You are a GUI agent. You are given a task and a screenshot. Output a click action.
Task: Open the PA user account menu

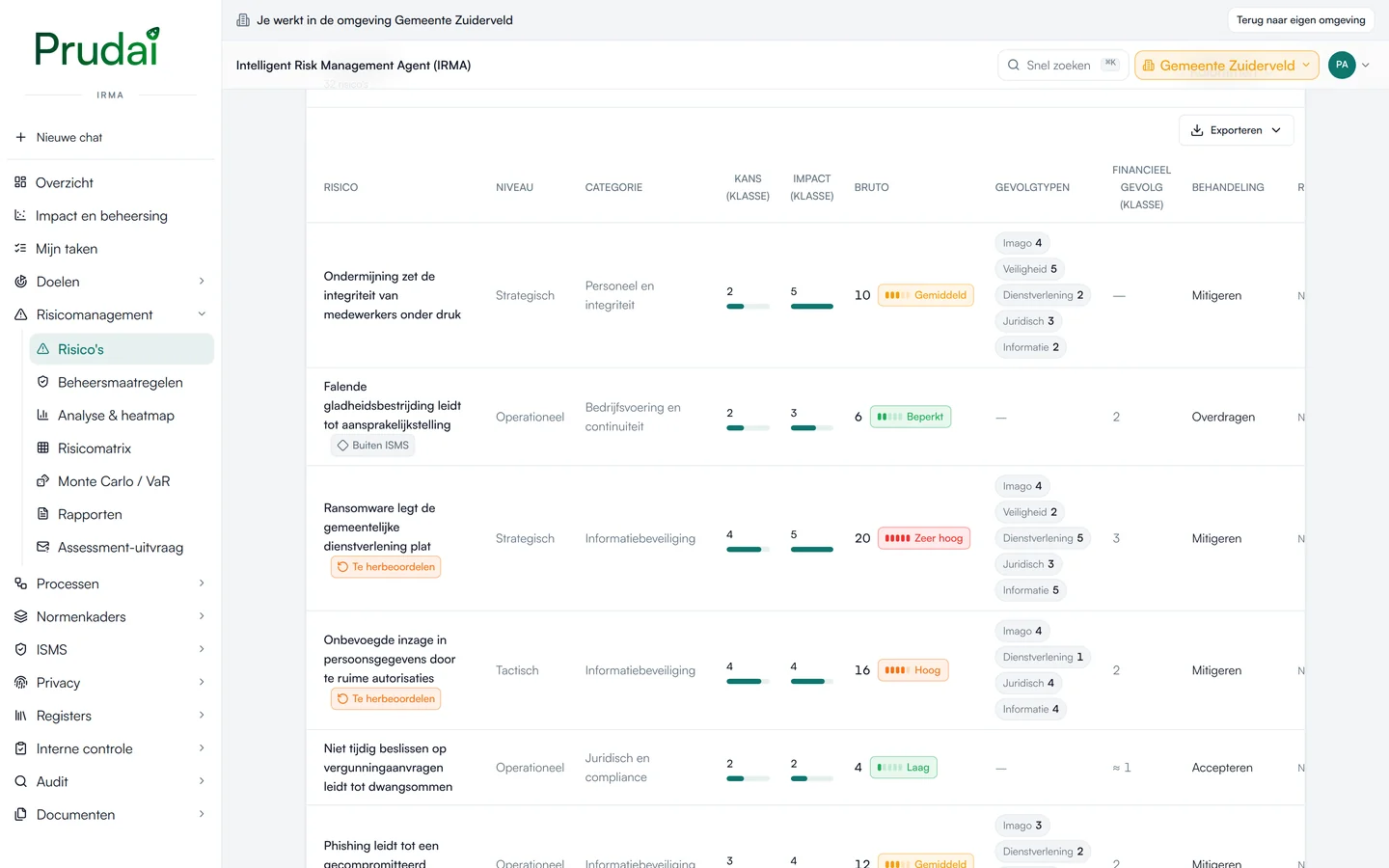(x=1349, y=66)
